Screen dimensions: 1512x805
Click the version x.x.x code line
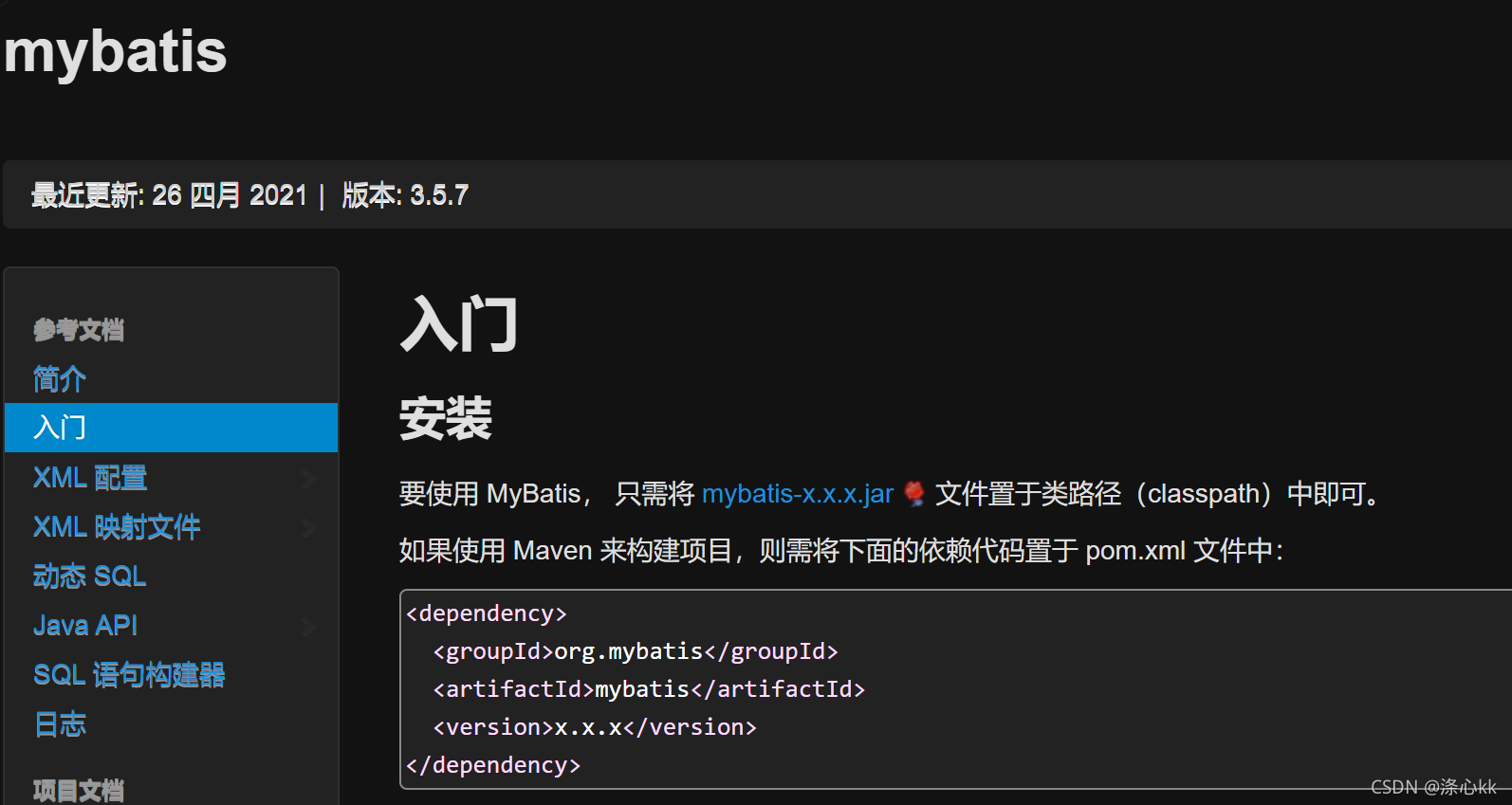point(595,727)
